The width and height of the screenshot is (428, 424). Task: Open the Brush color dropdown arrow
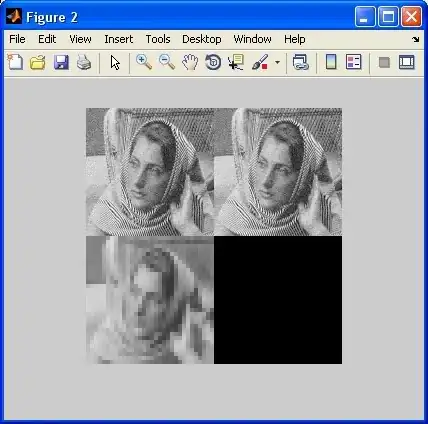(277, 62)
